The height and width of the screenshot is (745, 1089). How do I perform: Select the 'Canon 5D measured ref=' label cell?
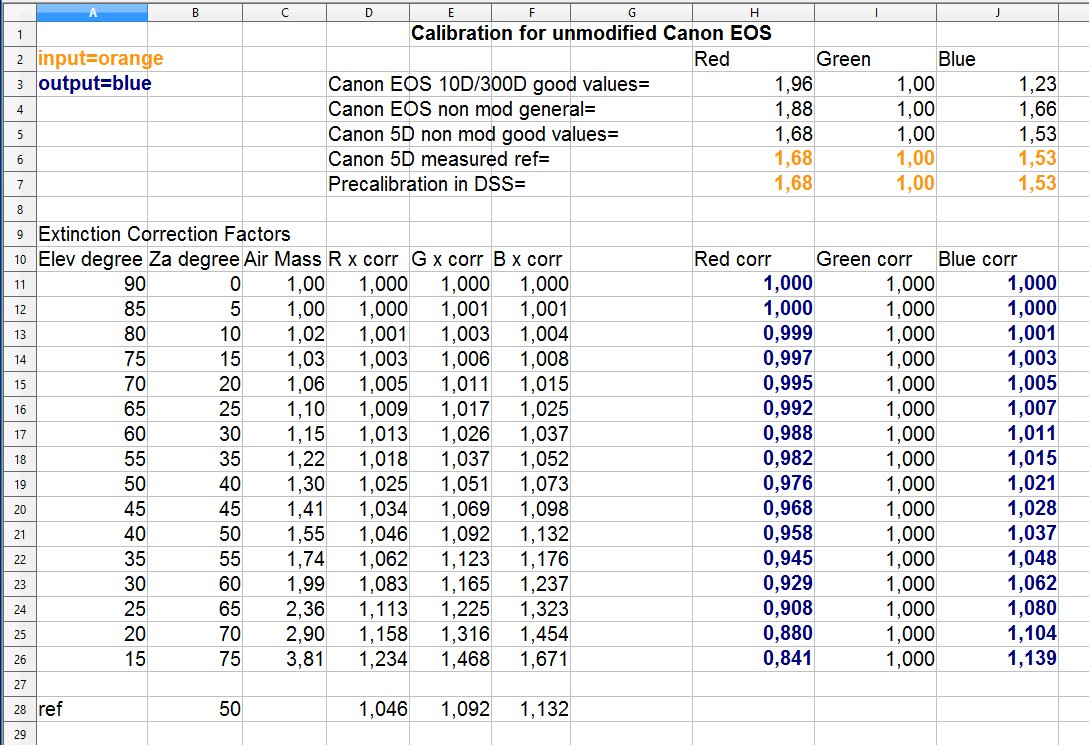click(x=439, y=159)
